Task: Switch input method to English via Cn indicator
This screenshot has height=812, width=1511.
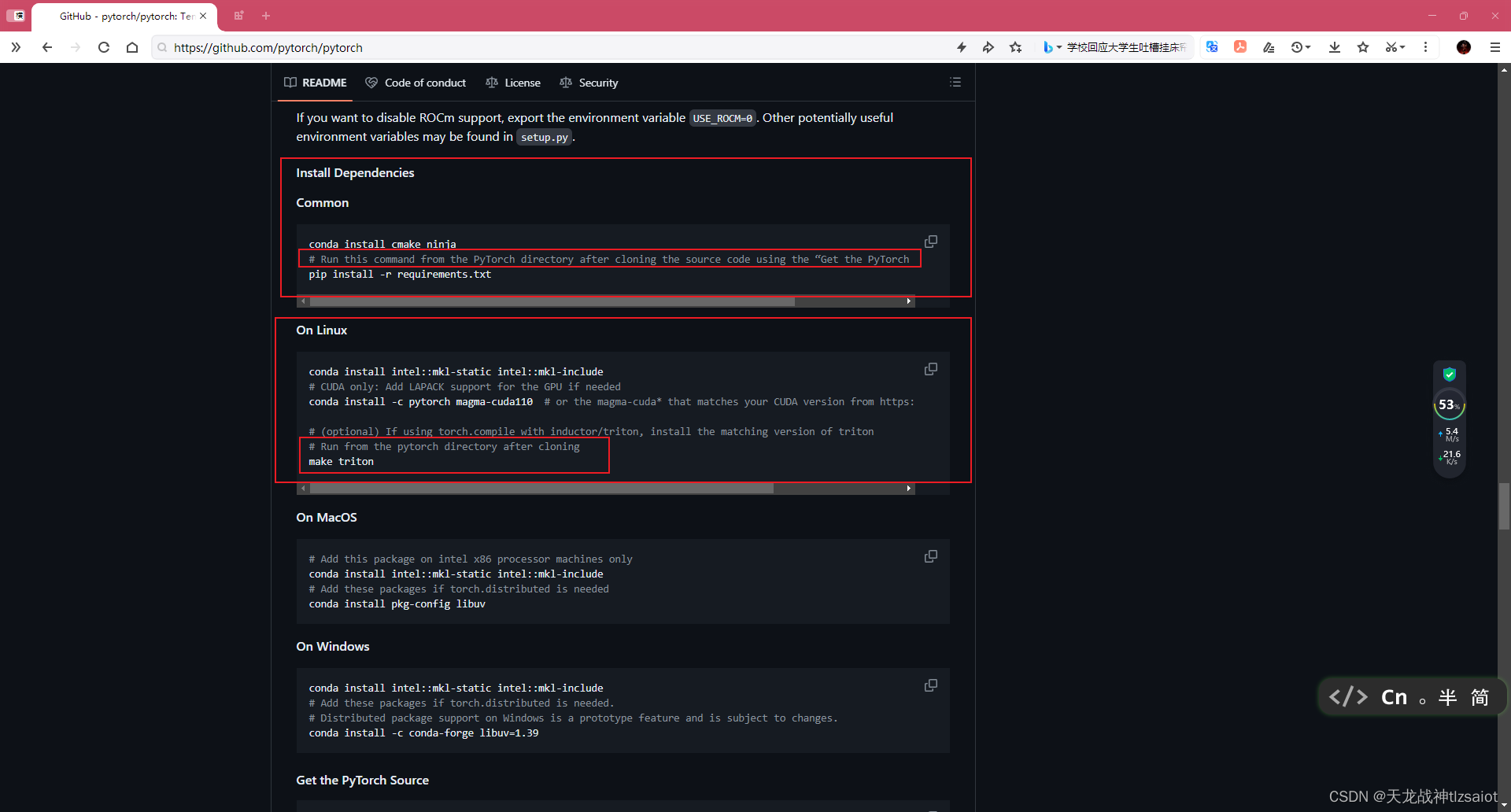Action: coord(1393,696)
